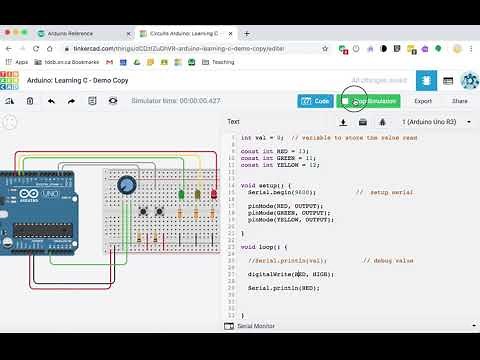The height and width of the screenshot is (360, 480).
Task: Go back in browser history
Action: [x=9, y=49]
